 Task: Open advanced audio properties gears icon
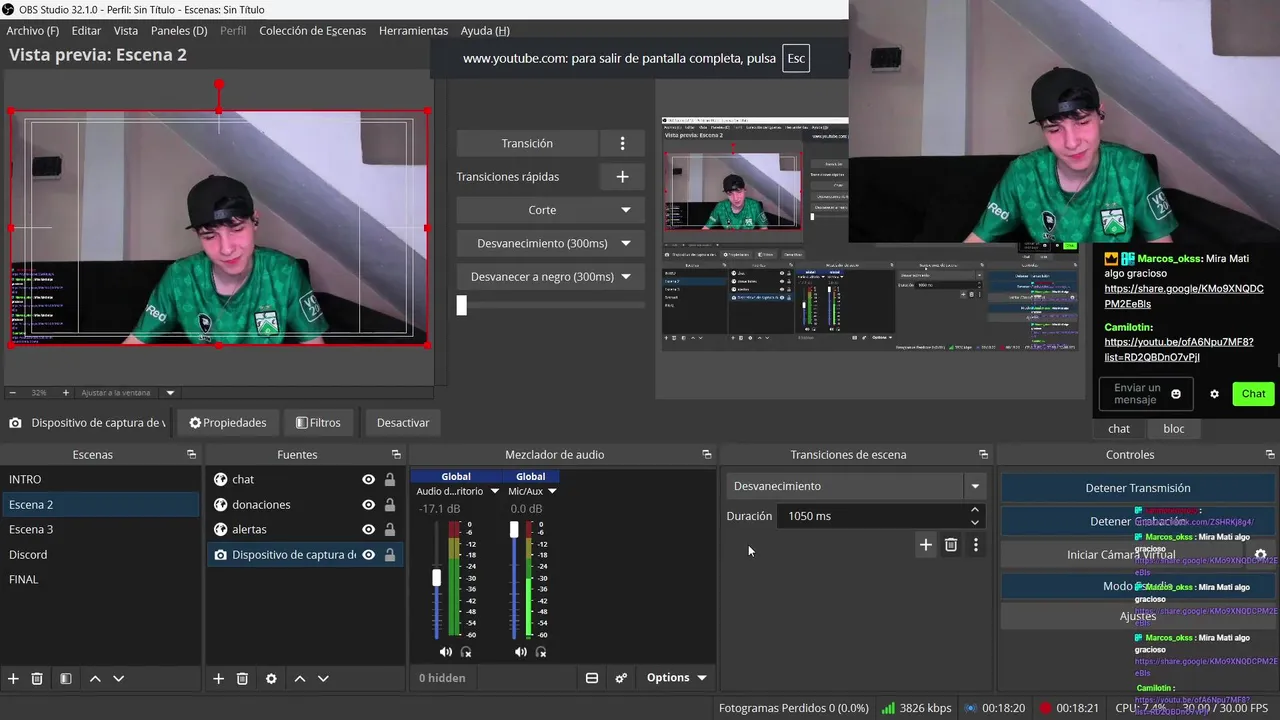click(x=621, y=678)
